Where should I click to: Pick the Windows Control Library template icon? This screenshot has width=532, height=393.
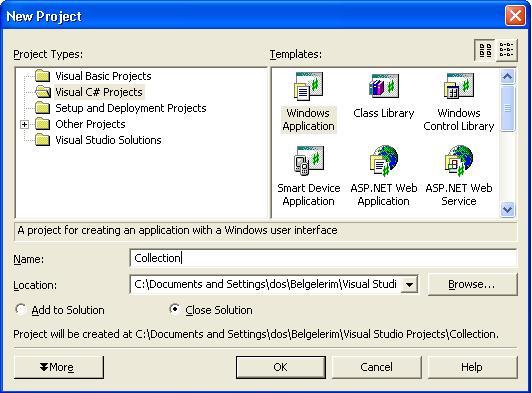[459, 86]
